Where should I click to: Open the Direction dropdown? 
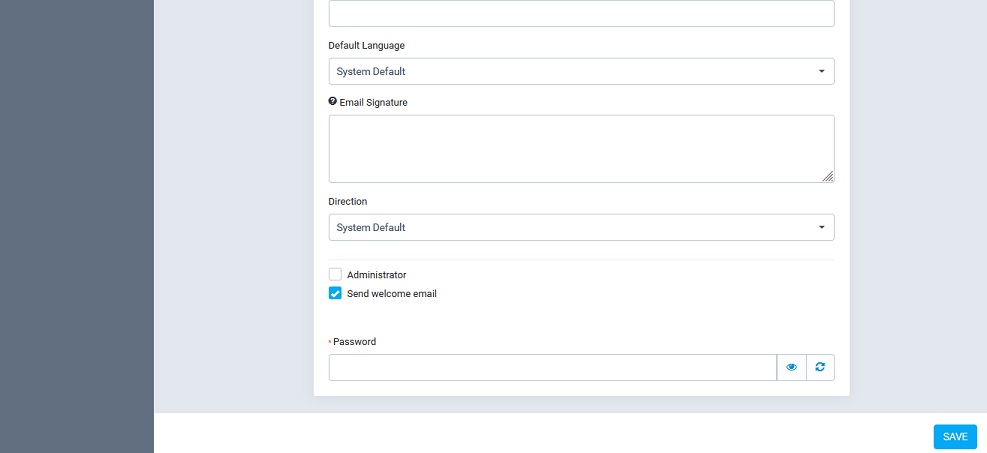pos(582,227)
